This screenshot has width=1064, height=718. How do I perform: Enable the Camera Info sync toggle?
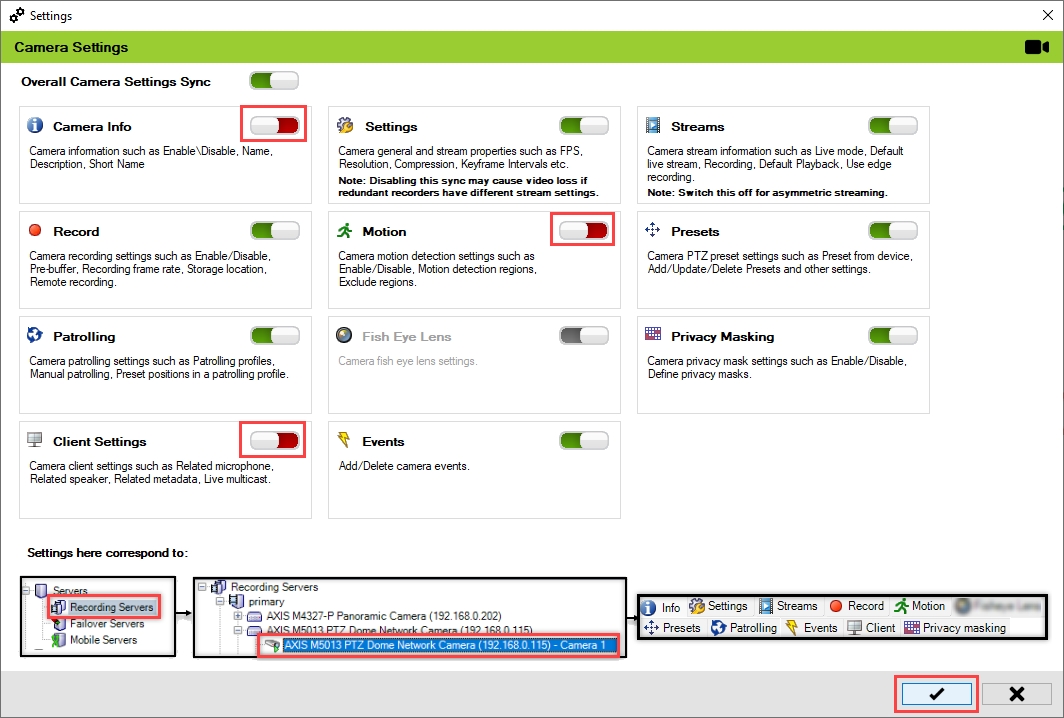[275, 125]
